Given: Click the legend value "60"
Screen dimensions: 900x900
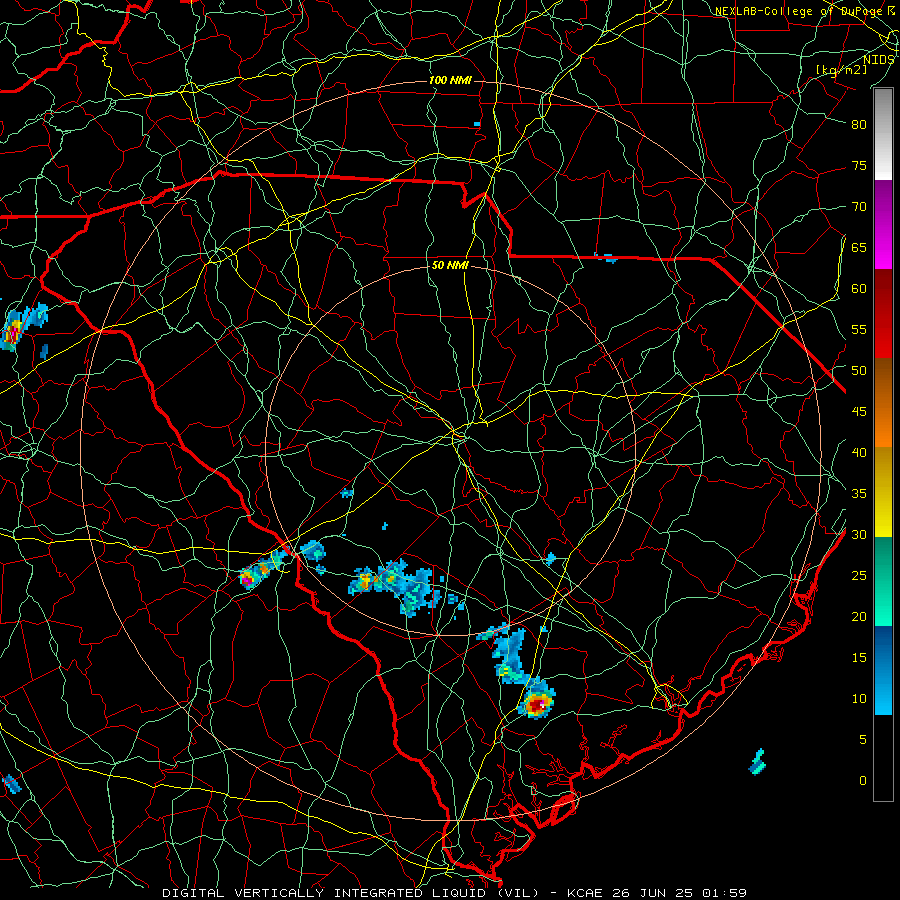Looking at the screenshot, I should tap(859, 289).
